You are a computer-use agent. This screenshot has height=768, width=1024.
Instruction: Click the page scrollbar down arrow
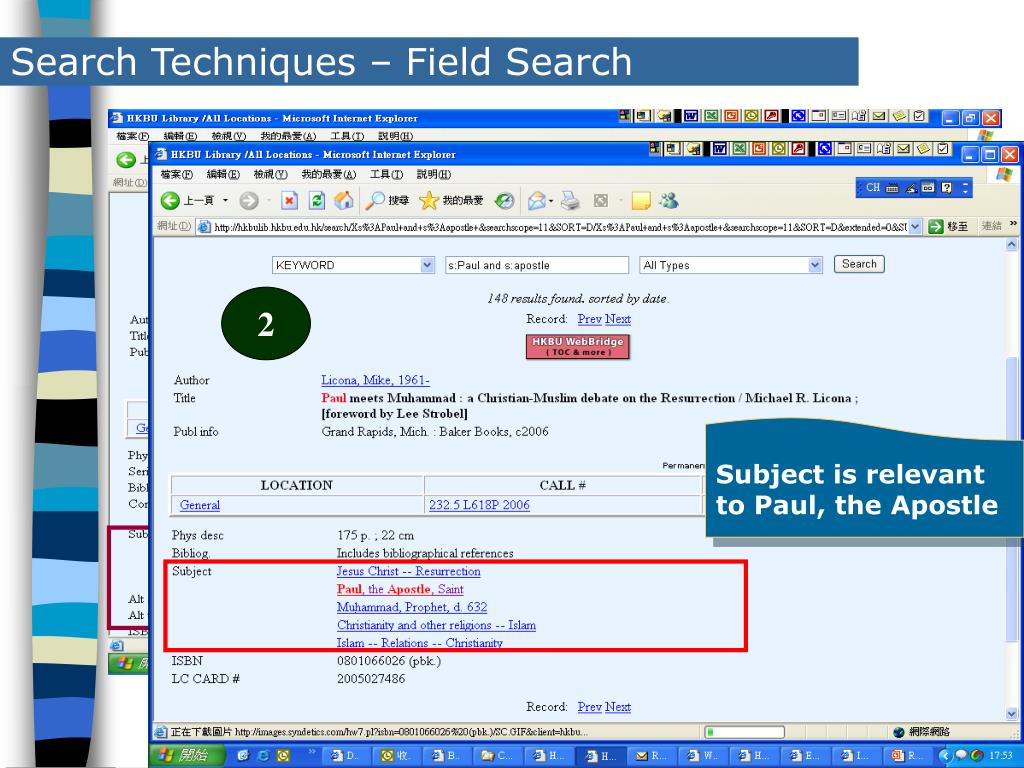1012,714
